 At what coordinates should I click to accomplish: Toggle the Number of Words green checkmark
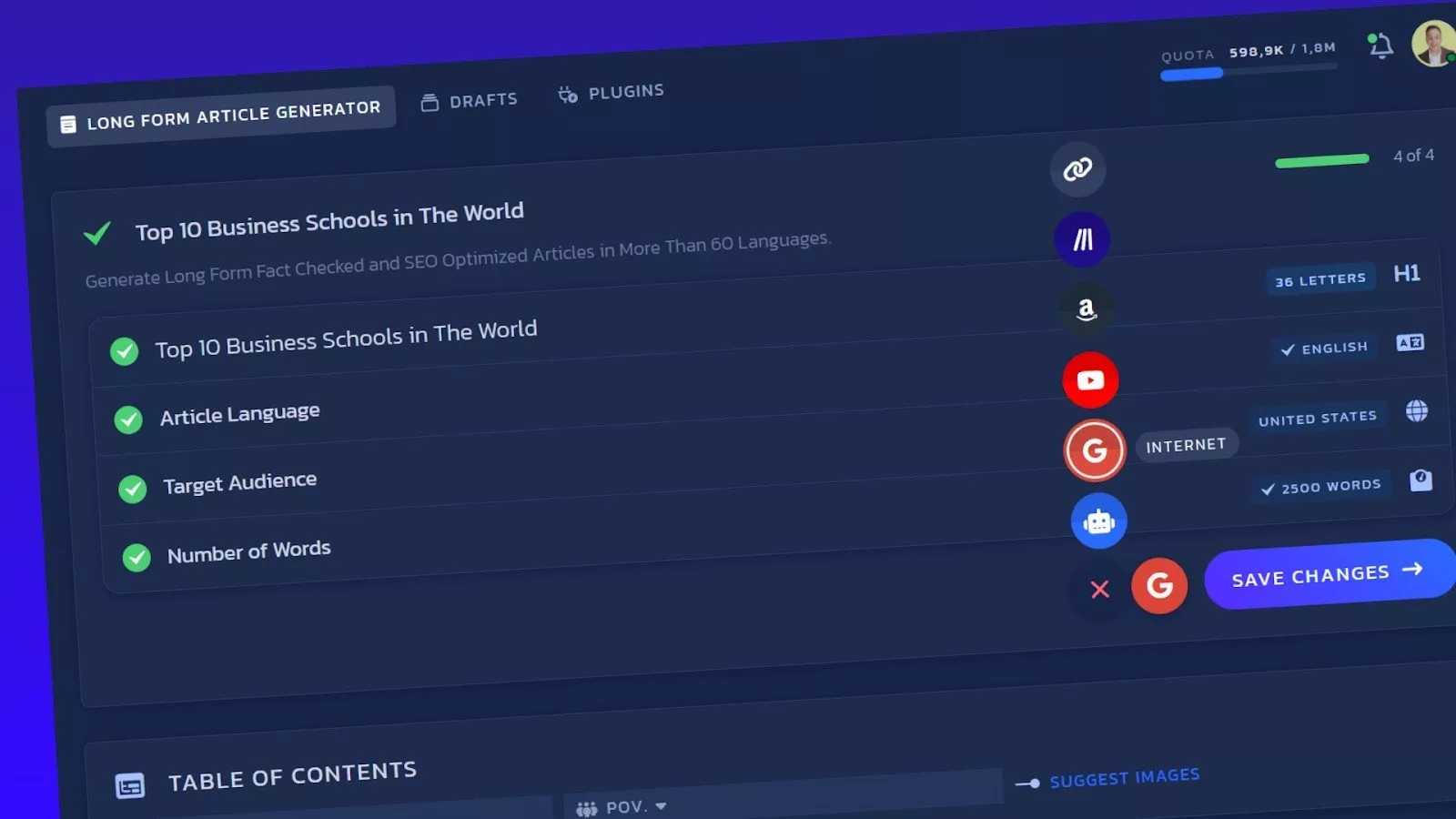point(136,557)
